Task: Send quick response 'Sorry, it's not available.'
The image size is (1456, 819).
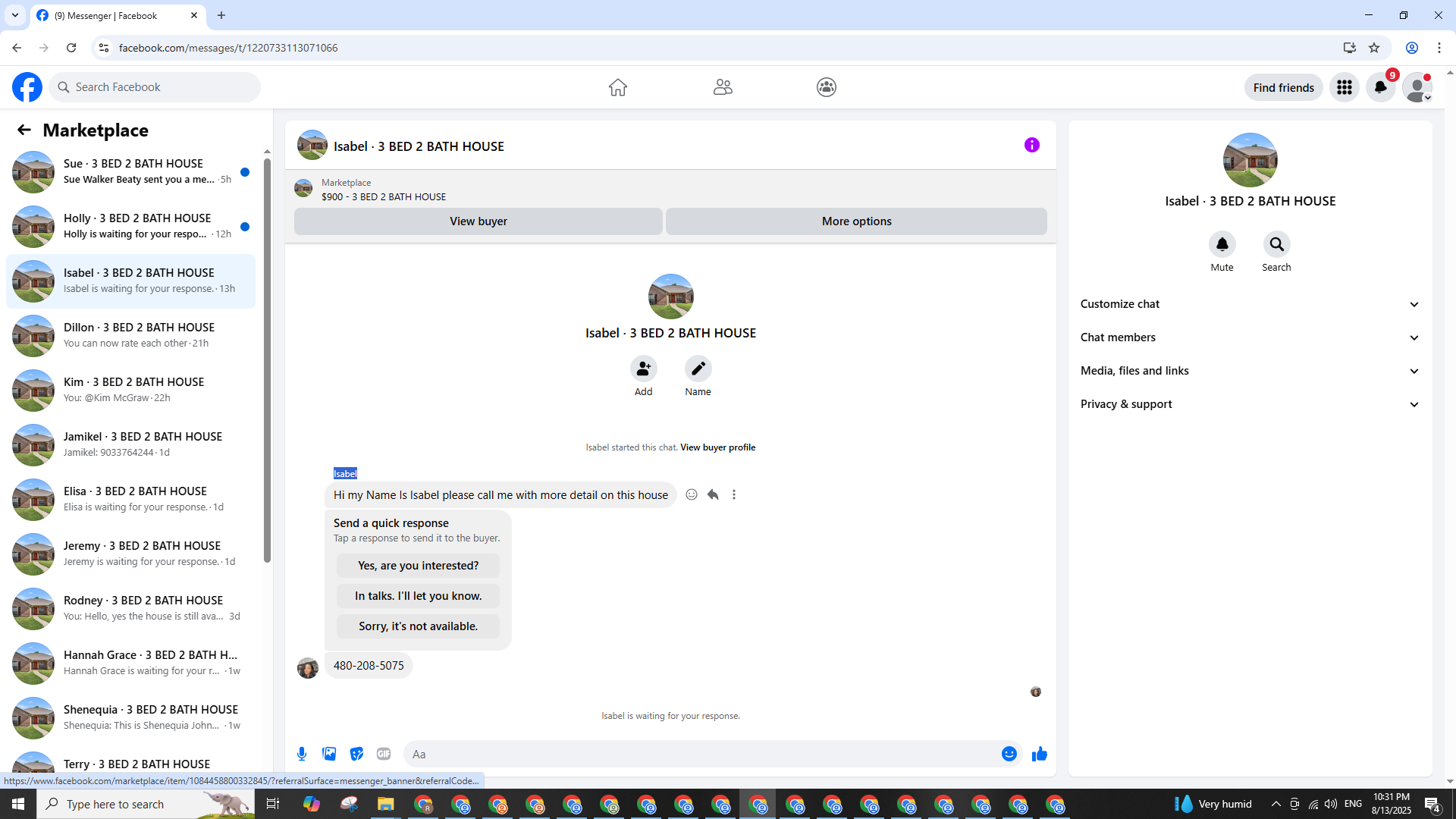Action: click(x=418, y=626)
